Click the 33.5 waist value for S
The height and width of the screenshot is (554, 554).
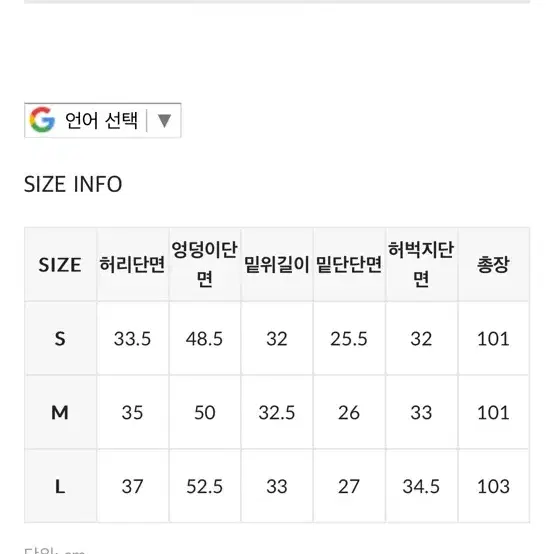point(132,339)
